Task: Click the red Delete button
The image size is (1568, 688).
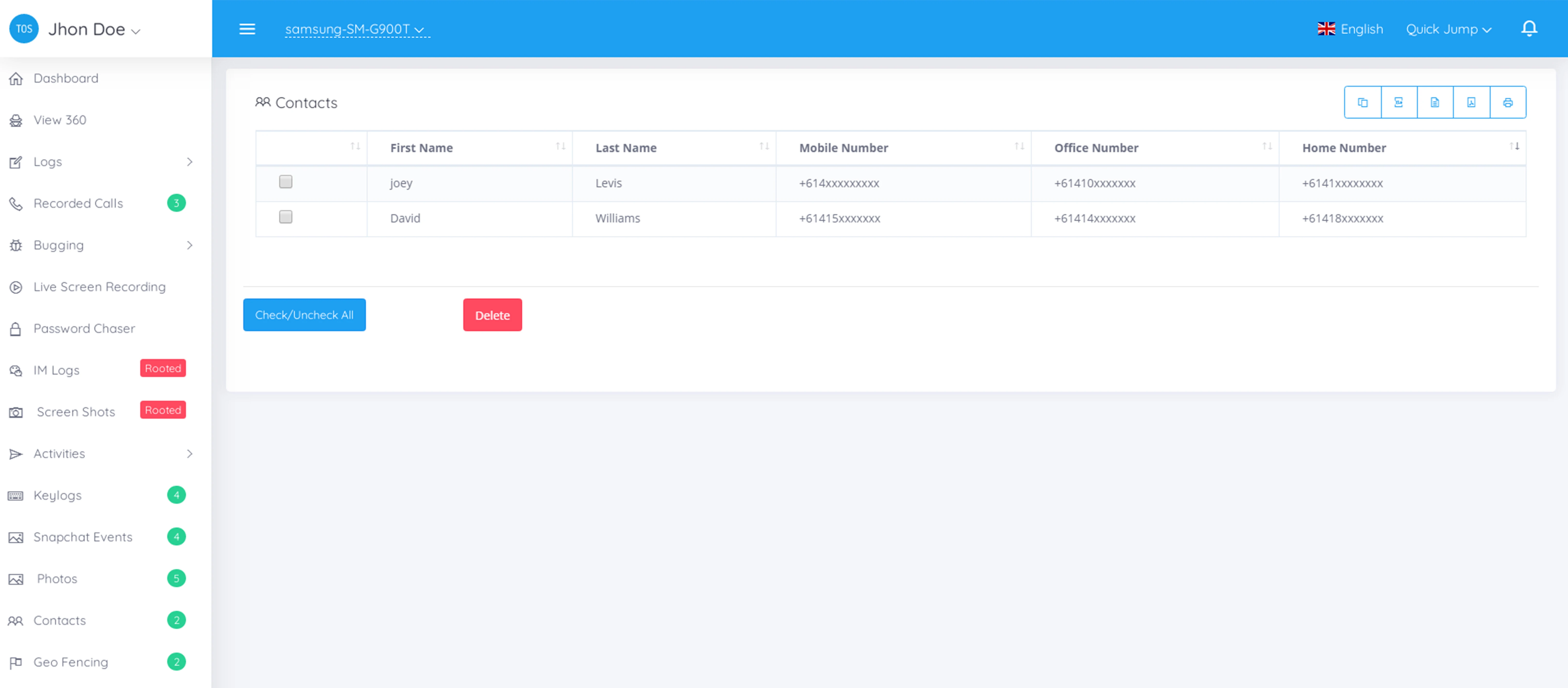Action: [492, 315]
